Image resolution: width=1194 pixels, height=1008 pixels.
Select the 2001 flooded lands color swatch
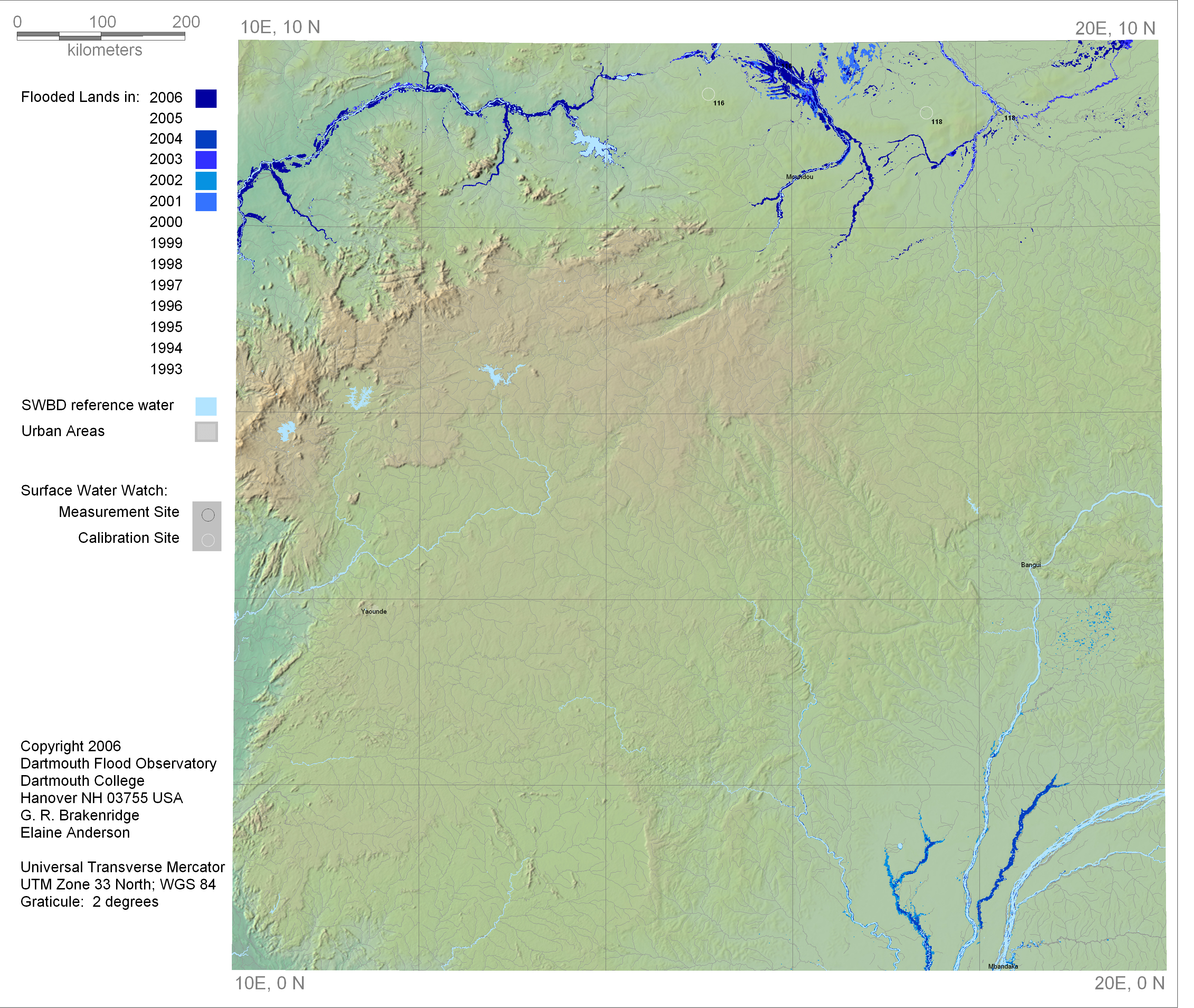(x=206, y=202)
